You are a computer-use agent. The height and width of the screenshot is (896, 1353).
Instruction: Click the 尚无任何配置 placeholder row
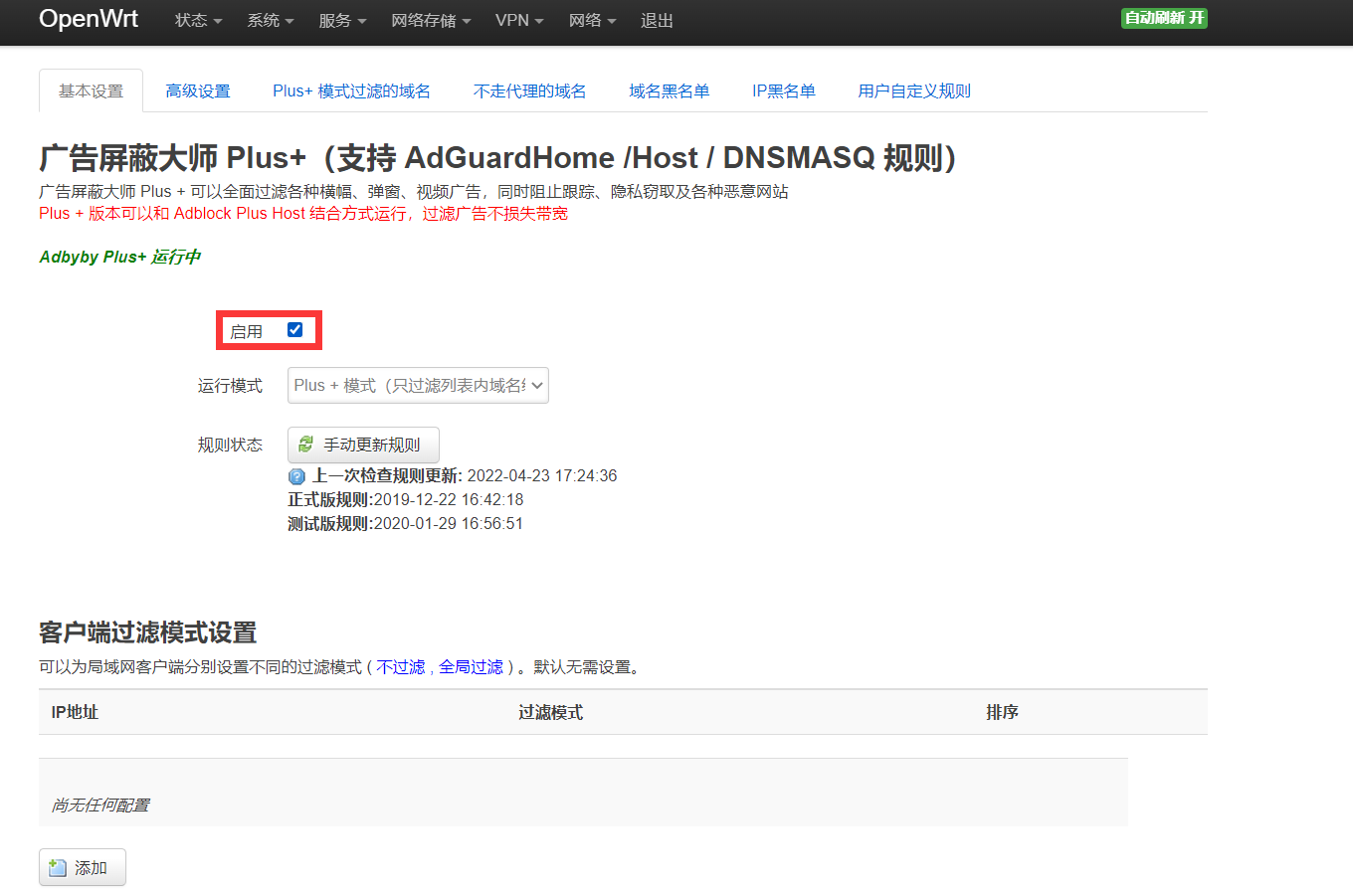583,793
